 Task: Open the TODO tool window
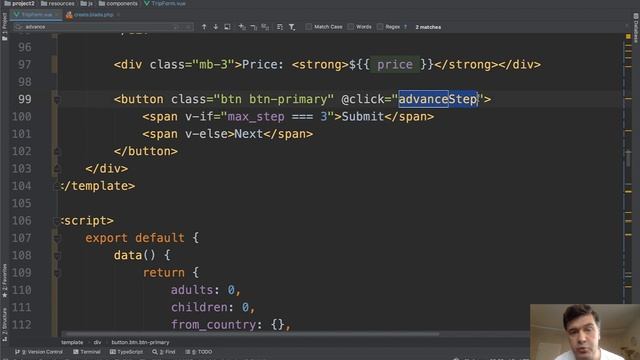pyautogui.click(x=199, y=352)
